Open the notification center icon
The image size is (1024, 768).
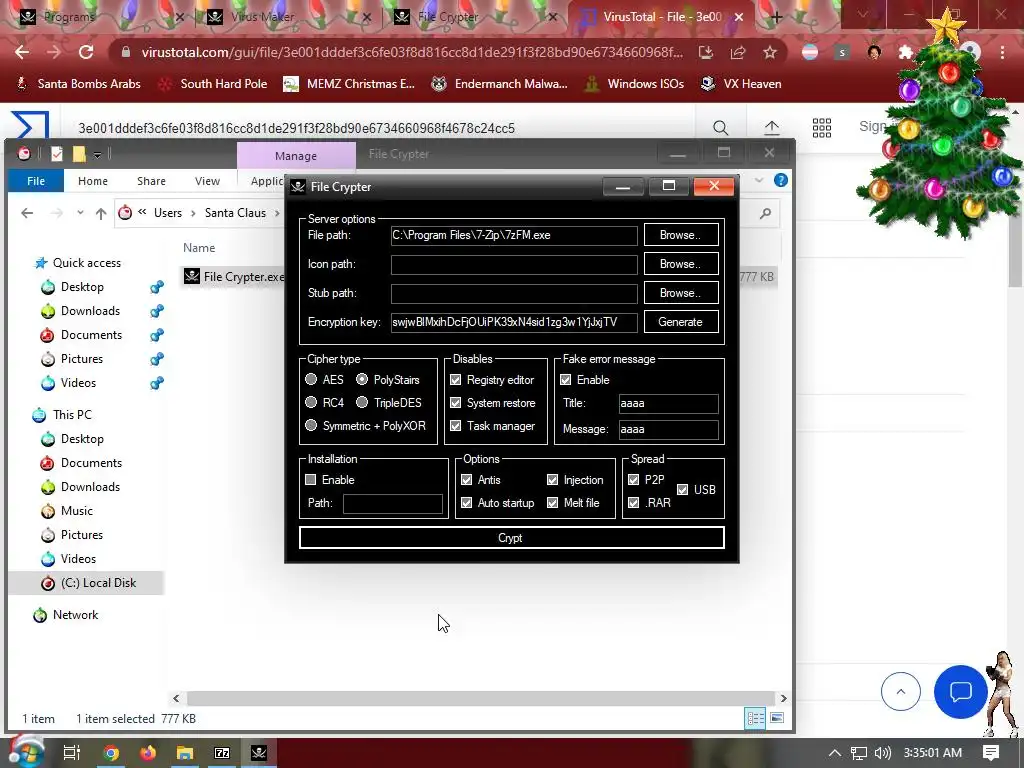pos(991,752)
